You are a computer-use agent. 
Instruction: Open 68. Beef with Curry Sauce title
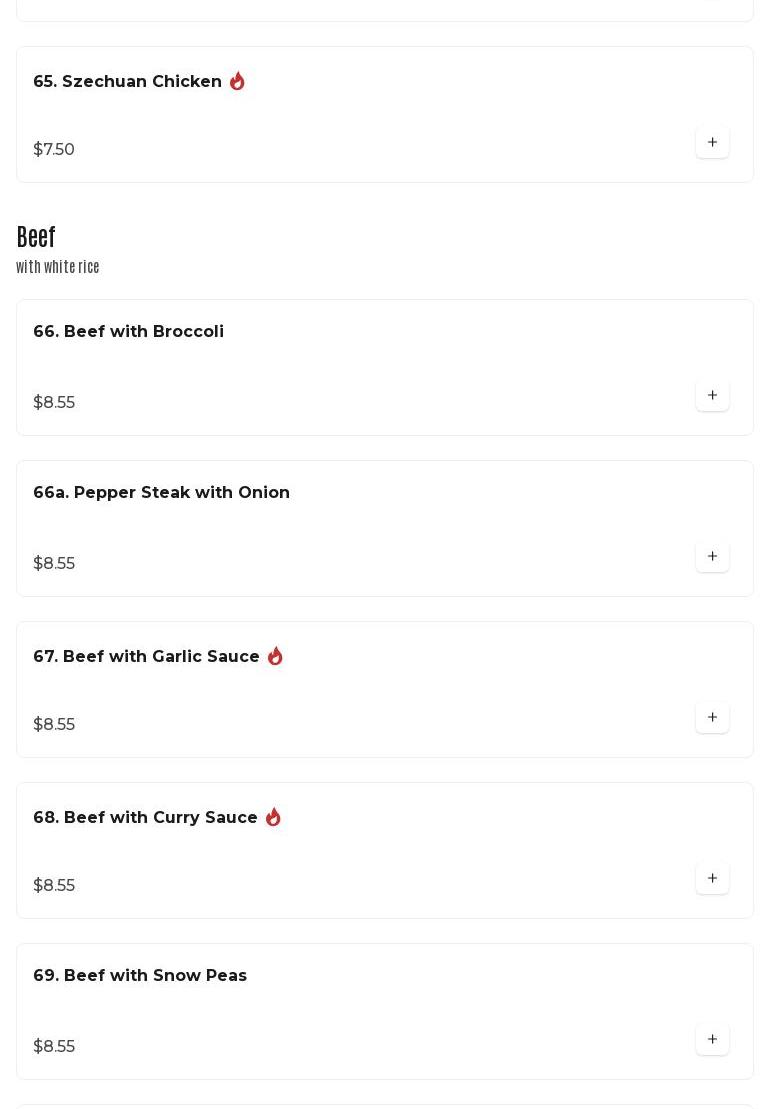point(145,817)
